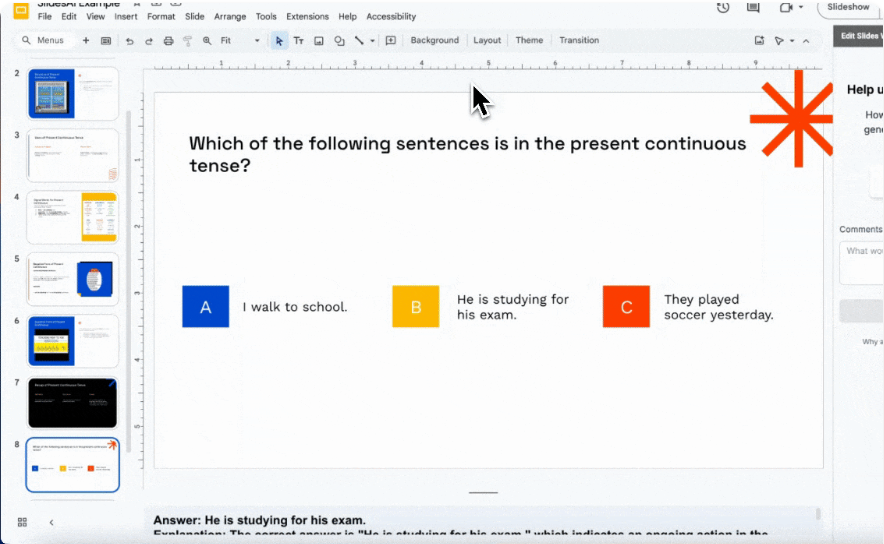Collapse the slide filmstrip panel
The width and height of the screenshot is (884, 544).
click(x=51, y=522)
